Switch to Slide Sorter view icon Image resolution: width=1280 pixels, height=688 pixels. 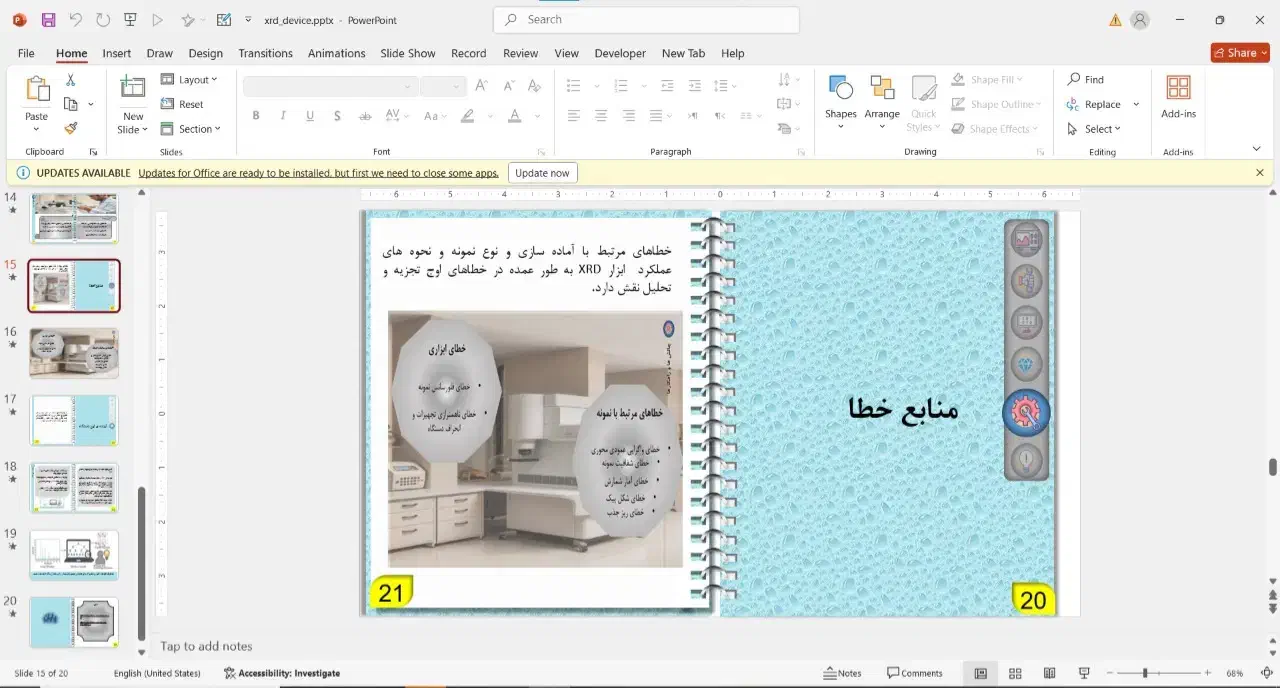(x=1015, y=673)
